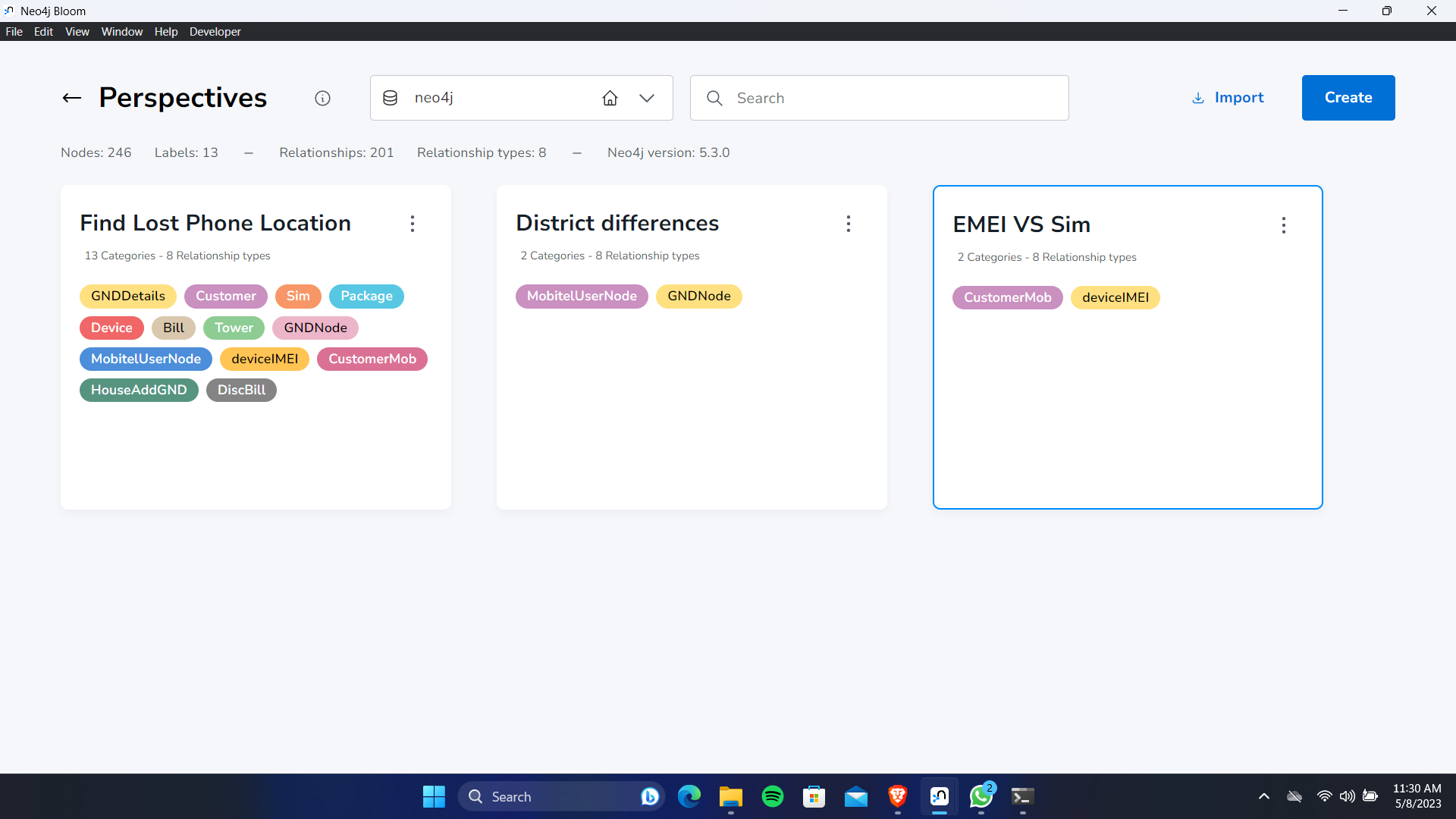Click the home icon in the database selector
Image resolution: width=1456 pixels, height=819 pixels.
tap(610, 98)
